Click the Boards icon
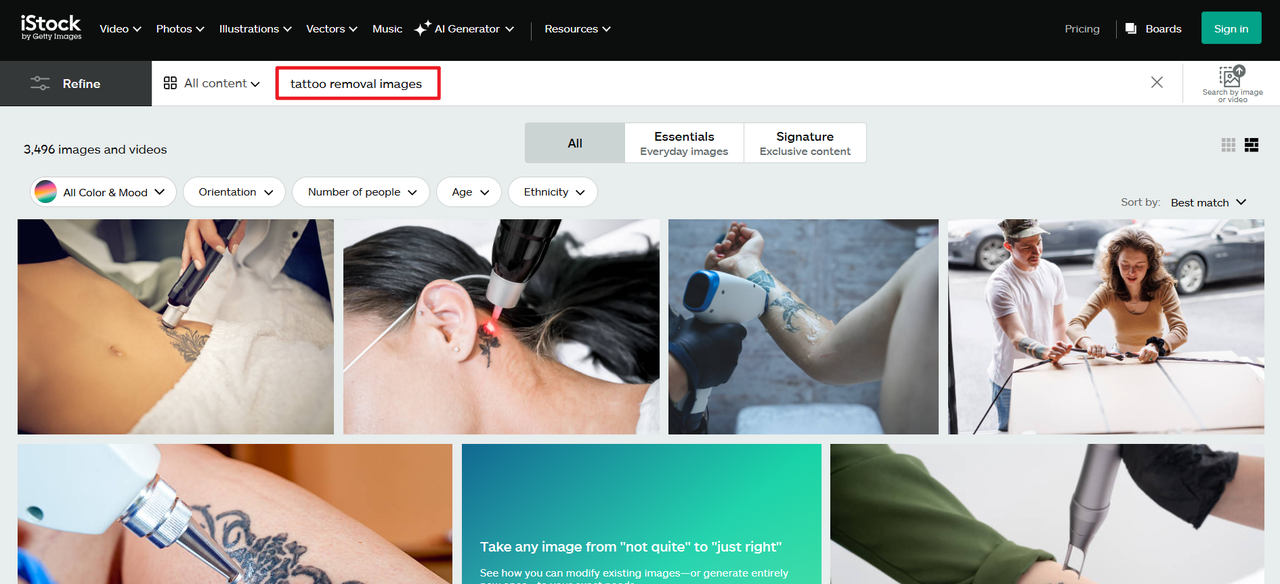This screenshot has width=1280, height=584. [x=1131, y=29]
